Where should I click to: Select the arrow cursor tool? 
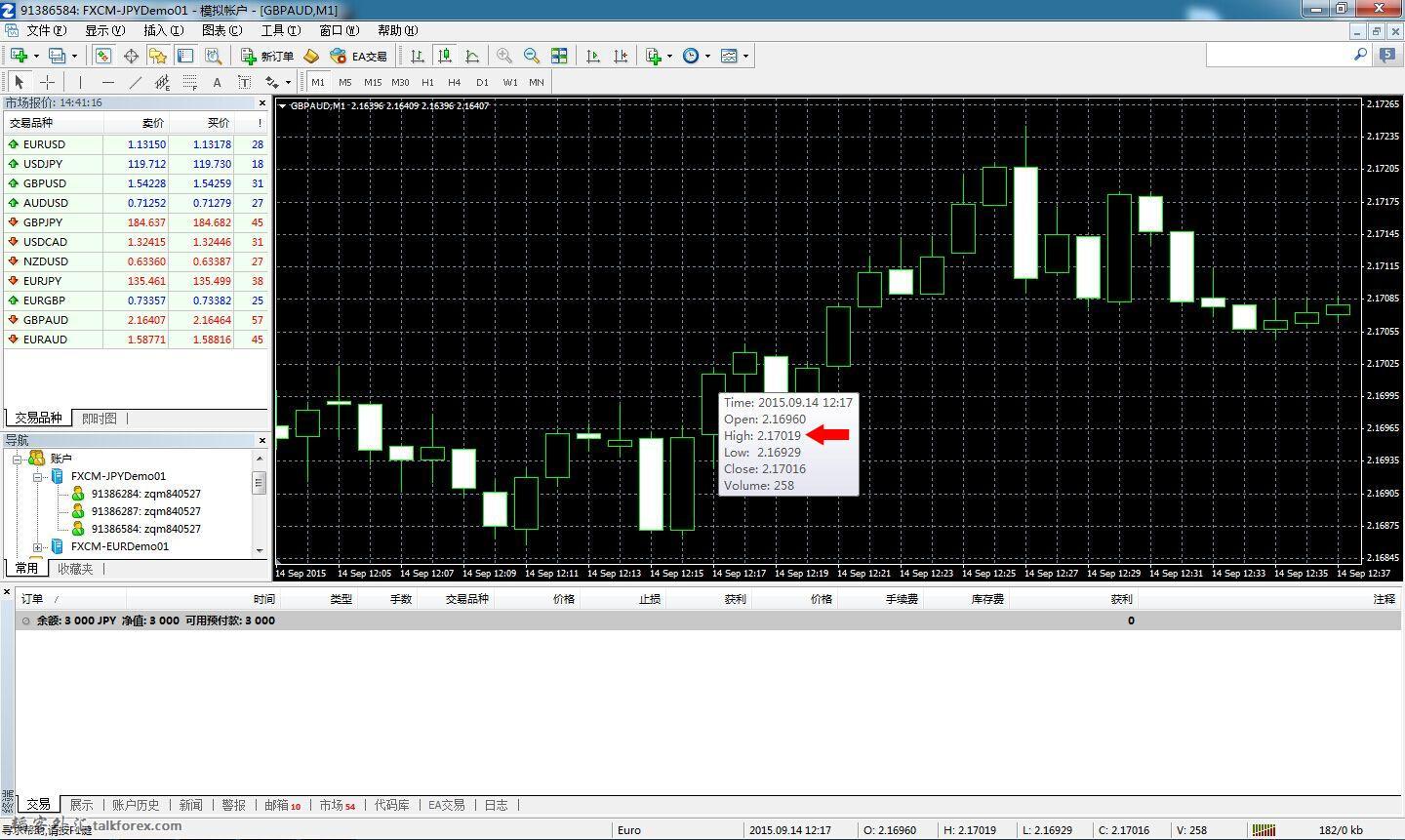pos(20,82)
